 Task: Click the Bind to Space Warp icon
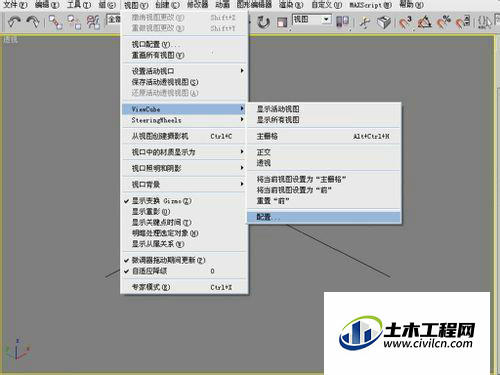tap(93, 22)
